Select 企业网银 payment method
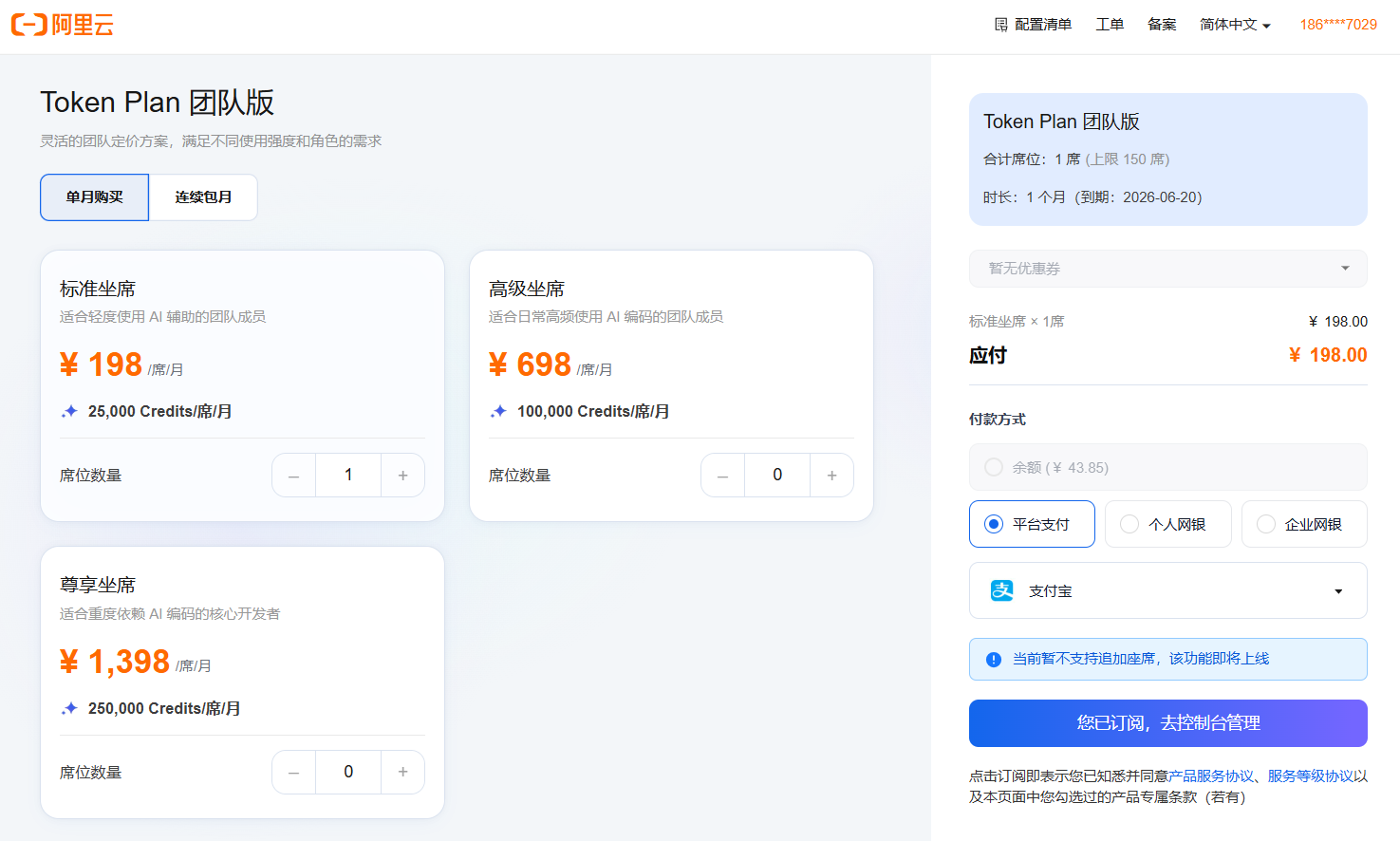Viewport: 1400px width, 841px height. pyautogui.click(x=1304, y=524)
